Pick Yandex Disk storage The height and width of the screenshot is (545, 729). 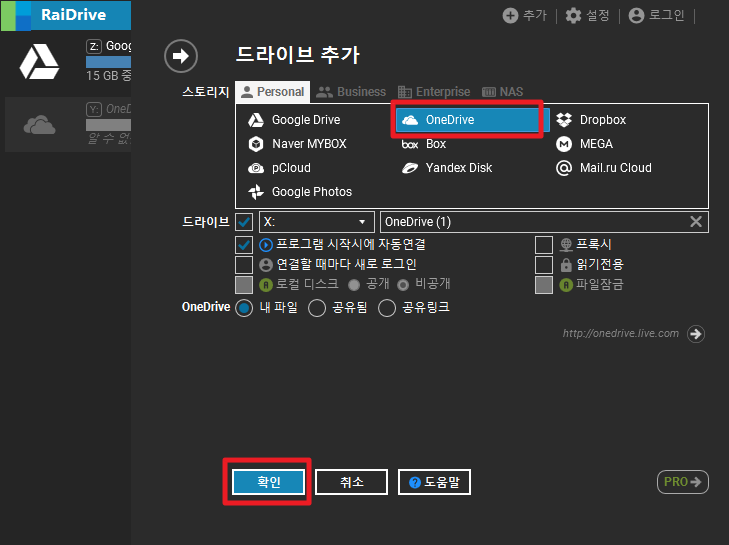coord(447,168)
